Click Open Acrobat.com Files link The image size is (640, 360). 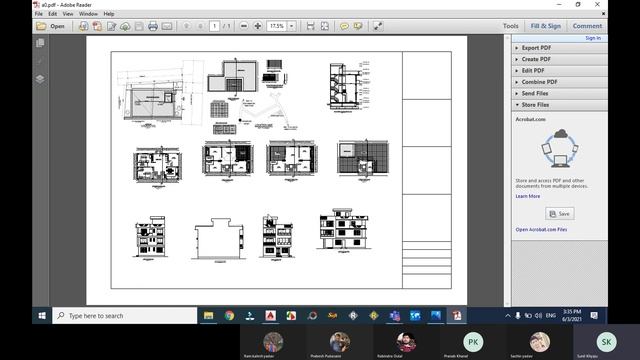coord(541,230)
